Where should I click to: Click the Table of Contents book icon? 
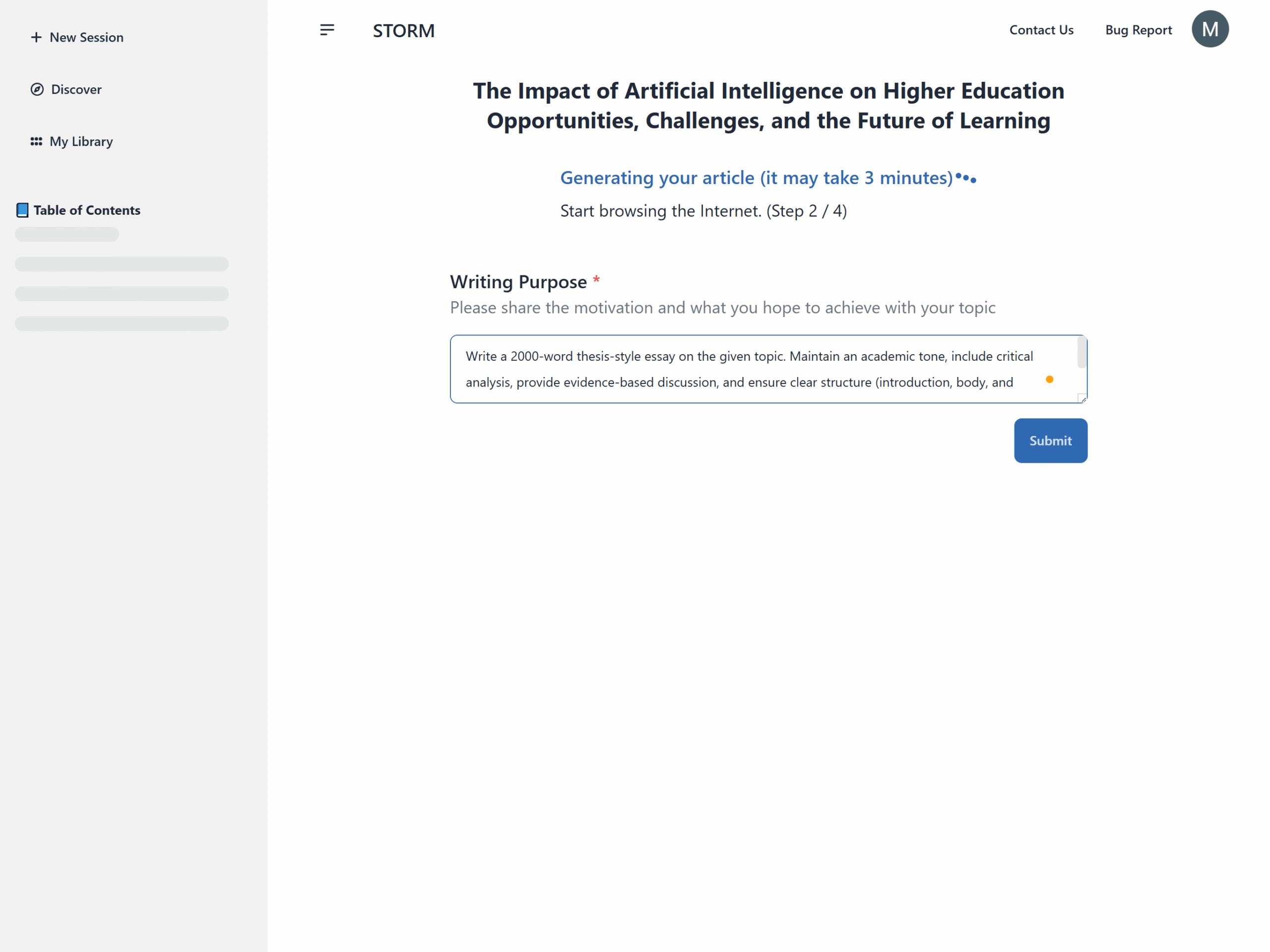[x=22, y=210]
